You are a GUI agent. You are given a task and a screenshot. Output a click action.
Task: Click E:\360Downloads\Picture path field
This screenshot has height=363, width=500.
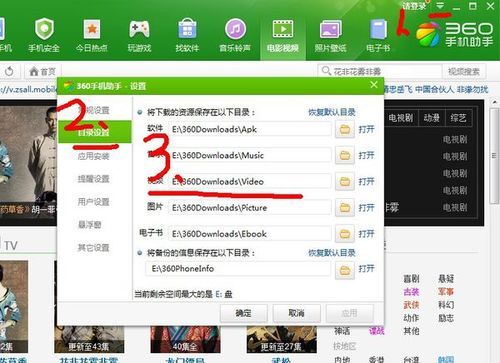[250, 208]
